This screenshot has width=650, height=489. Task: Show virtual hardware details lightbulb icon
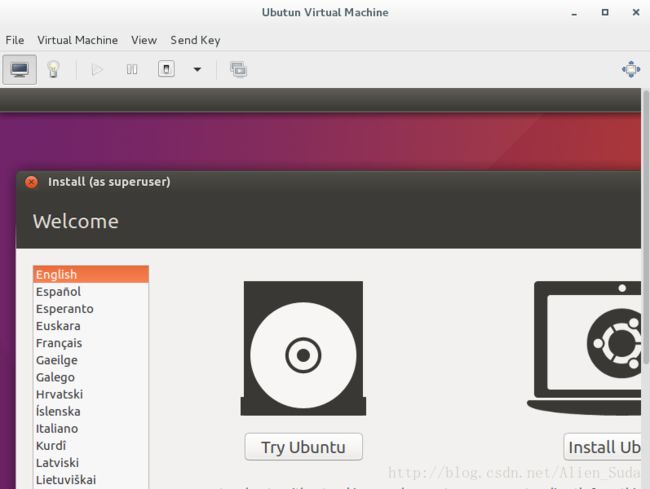click(x=53, y=70)
